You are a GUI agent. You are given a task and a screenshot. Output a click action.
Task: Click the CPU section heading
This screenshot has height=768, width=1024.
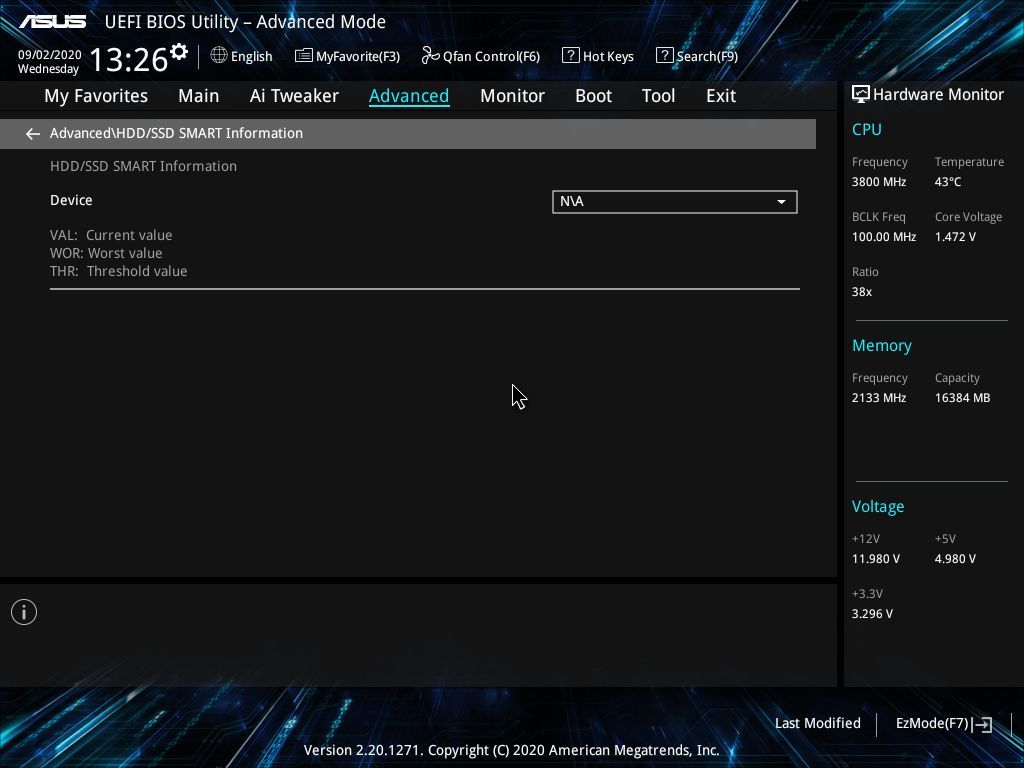click(867, 129)
